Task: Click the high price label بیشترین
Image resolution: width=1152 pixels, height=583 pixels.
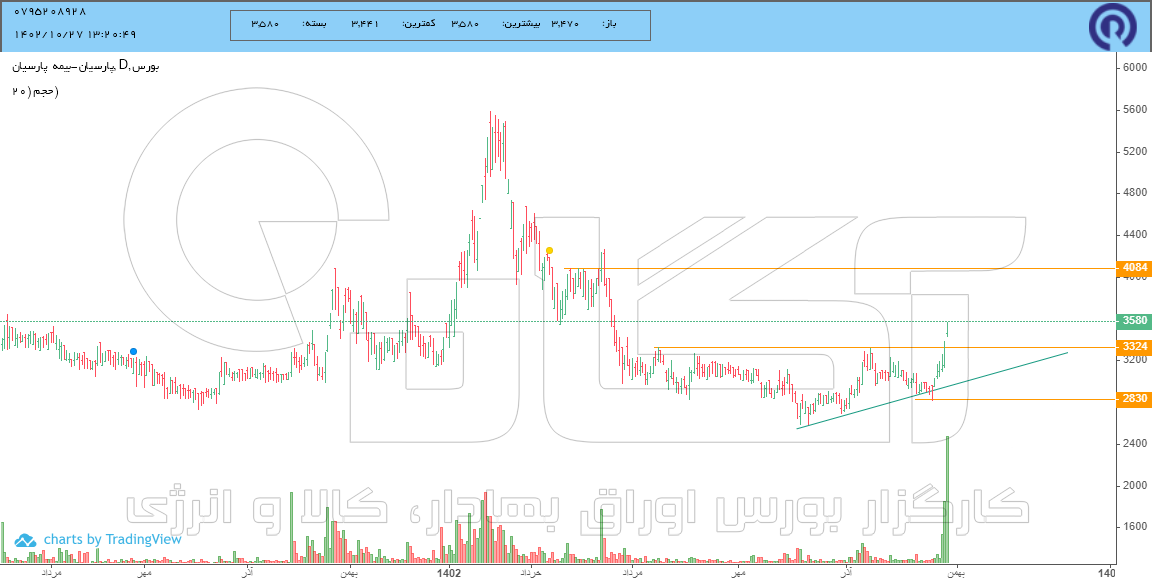Action: pyautogui.click(x=521, y=23)
